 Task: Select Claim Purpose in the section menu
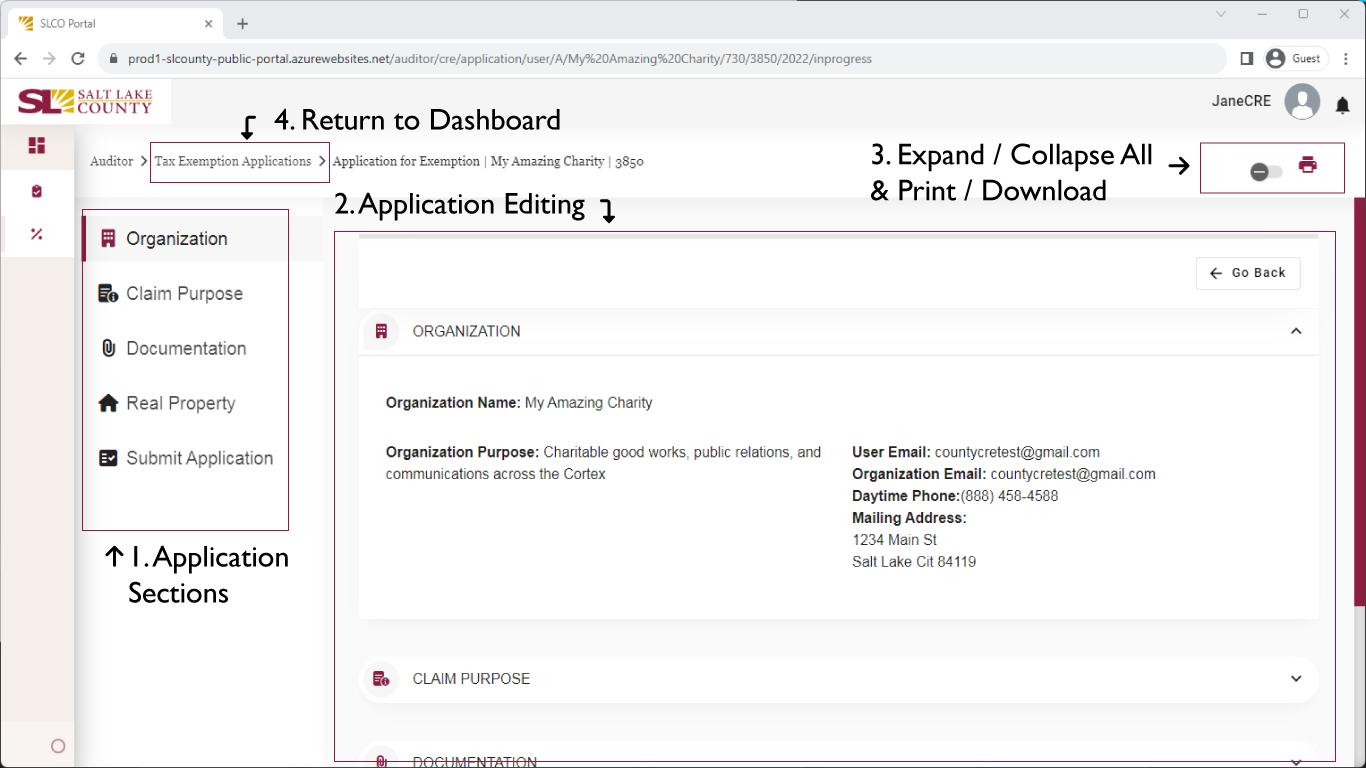184,294
